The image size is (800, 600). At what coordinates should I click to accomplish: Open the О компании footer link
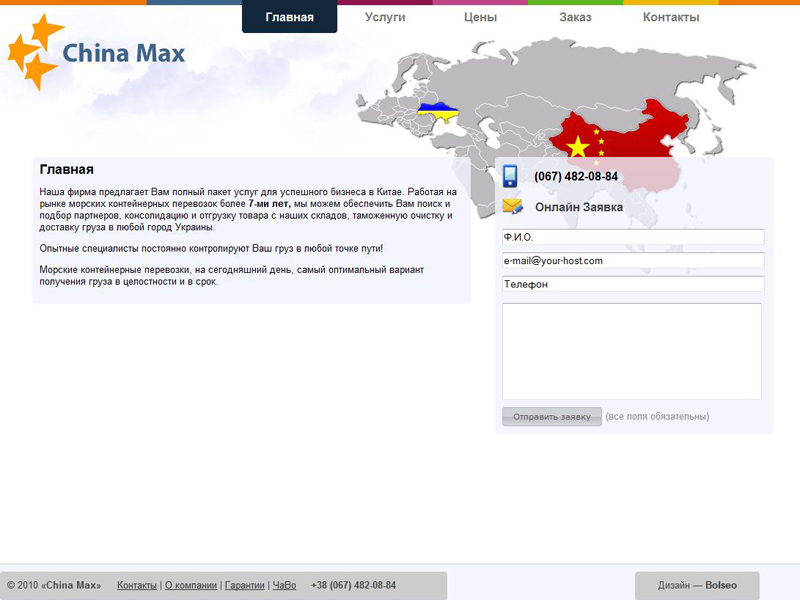click(x=191, y=585)
